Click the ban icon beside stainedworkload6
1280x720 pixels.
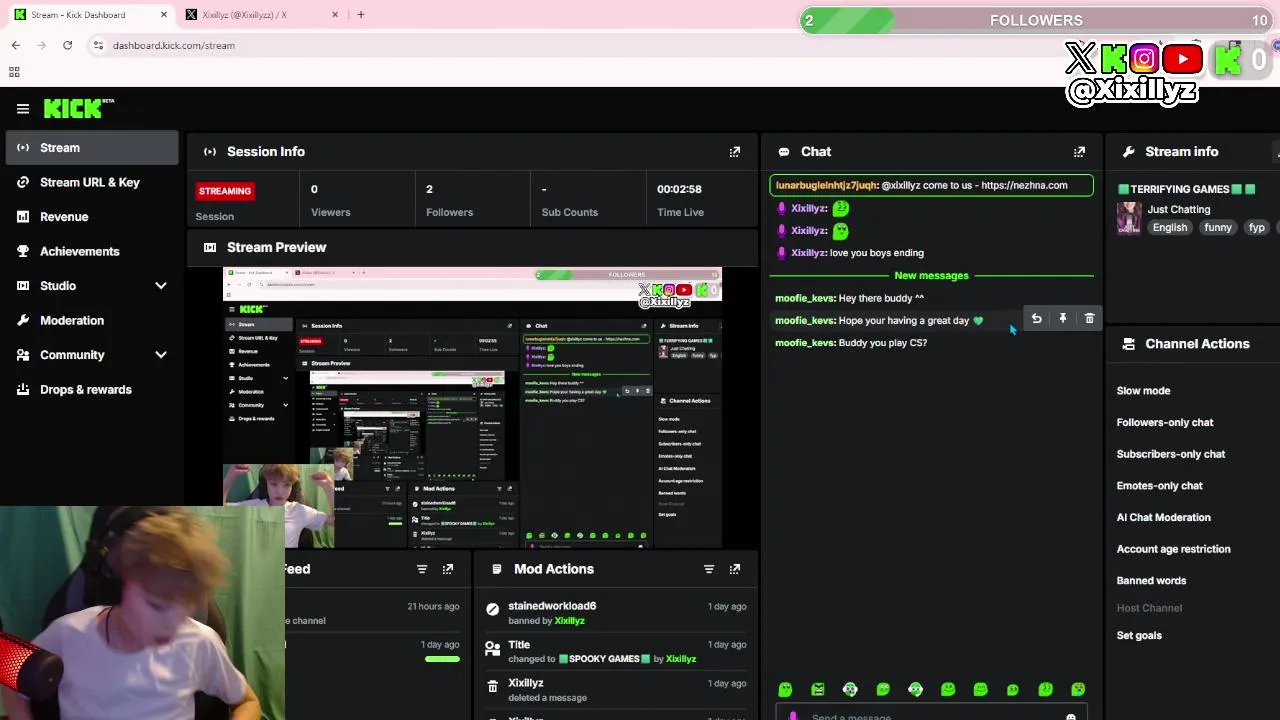click(x=492, y=609)
